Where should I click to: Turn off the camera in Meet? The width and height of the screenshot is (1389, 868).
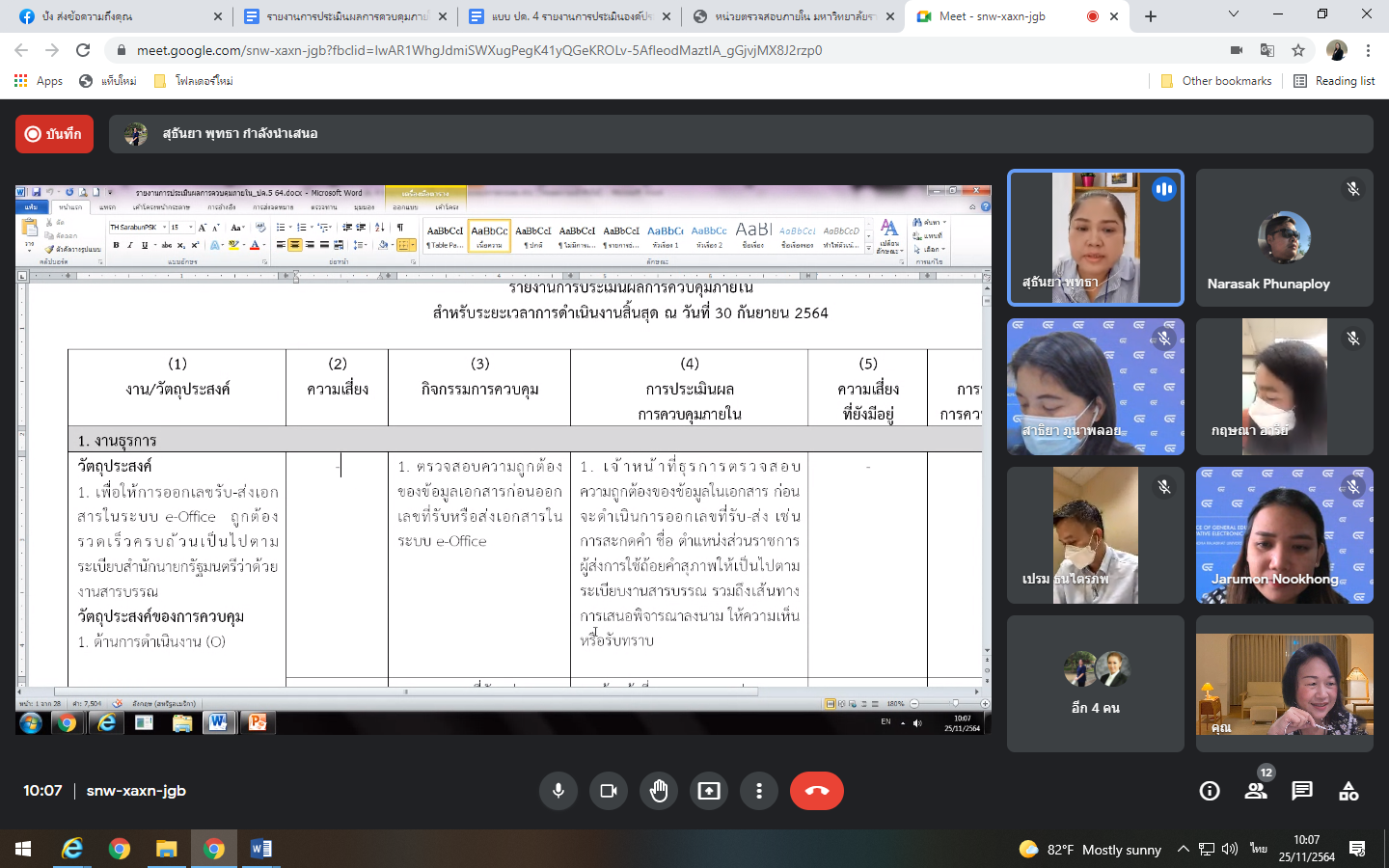(608, 791)
